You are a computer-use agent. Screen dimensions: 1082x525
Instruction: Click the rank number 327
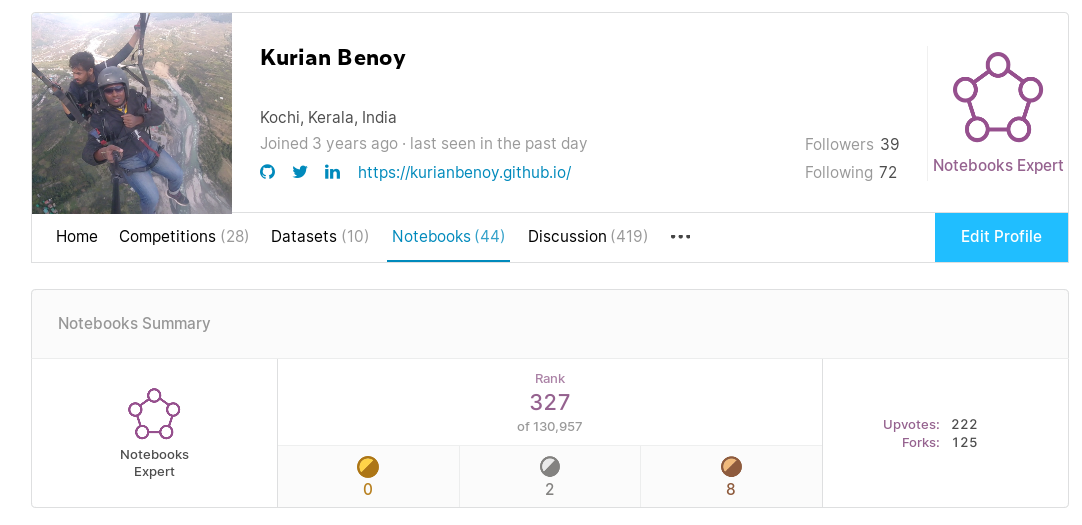tap(550, 402)
